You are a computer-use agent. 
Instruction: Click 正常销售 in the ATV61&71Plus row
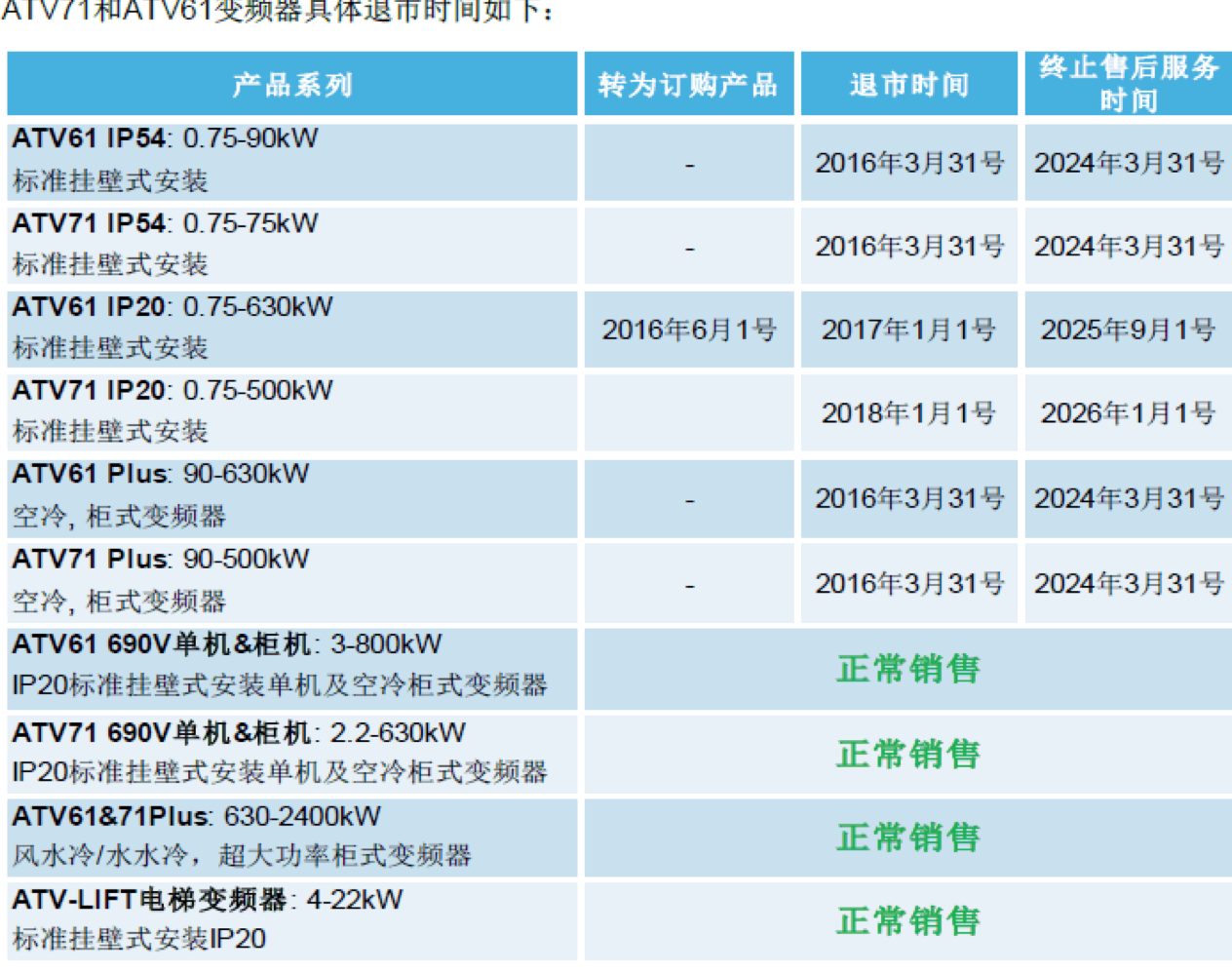[x=908, y=838]
